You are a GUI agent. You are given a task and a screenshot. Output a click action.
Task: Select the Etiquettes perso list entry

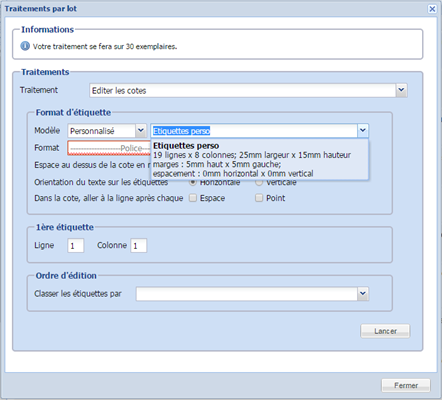pyautogui.click(x=260, y=160)
